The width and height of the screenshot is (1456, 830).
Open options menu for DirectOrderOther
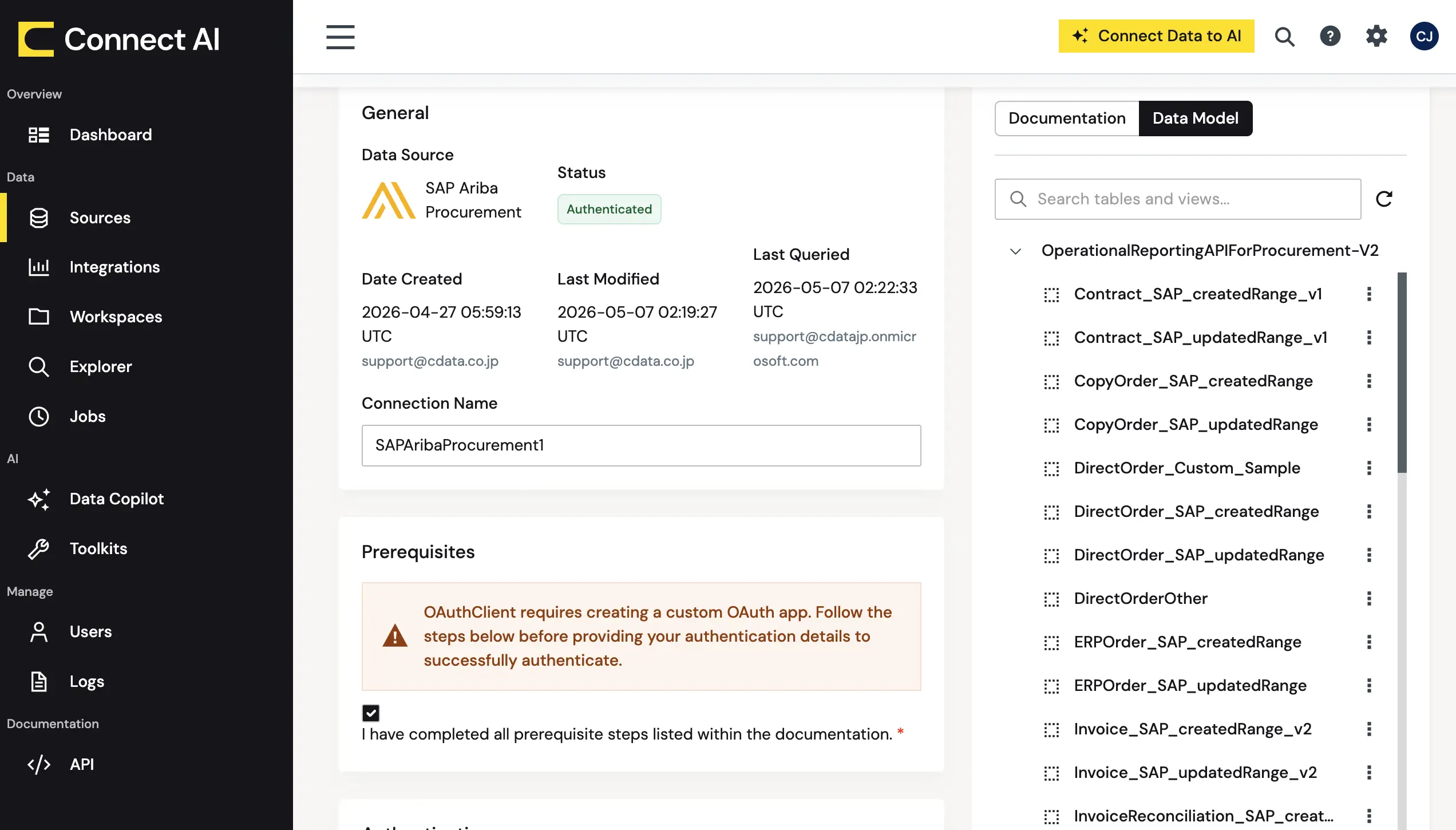(1369, 599)
